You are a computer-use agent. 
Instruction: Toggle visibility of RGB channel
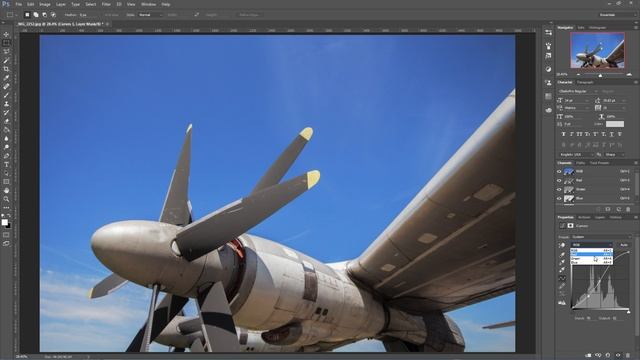[559, 171]
